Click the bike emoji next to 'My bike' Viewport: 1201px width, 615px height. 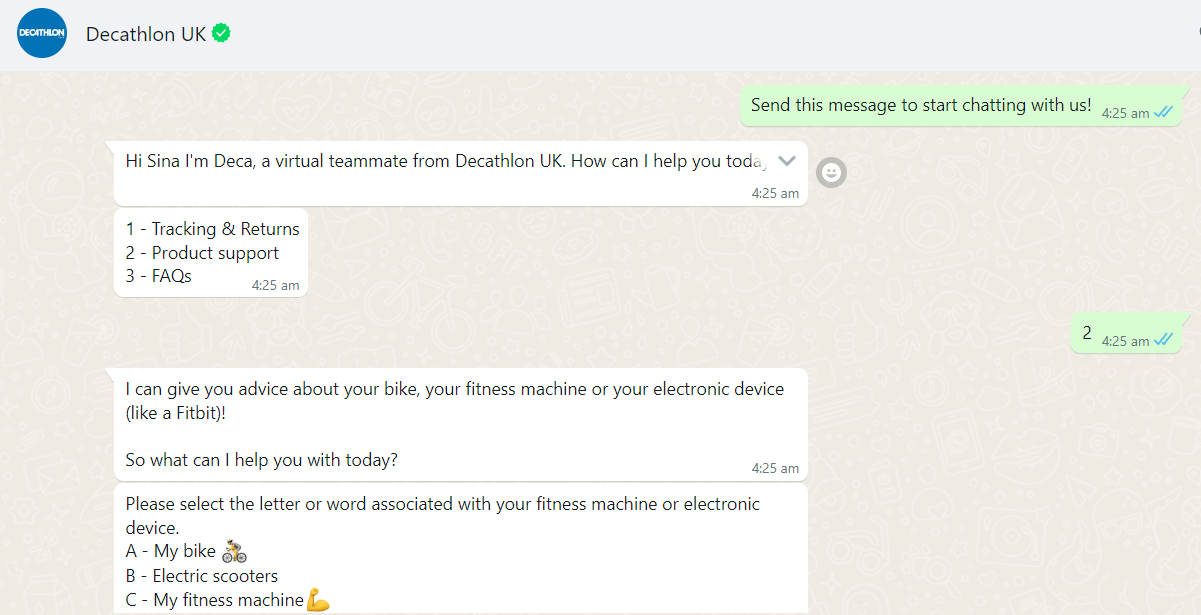(x=232, y=550)
